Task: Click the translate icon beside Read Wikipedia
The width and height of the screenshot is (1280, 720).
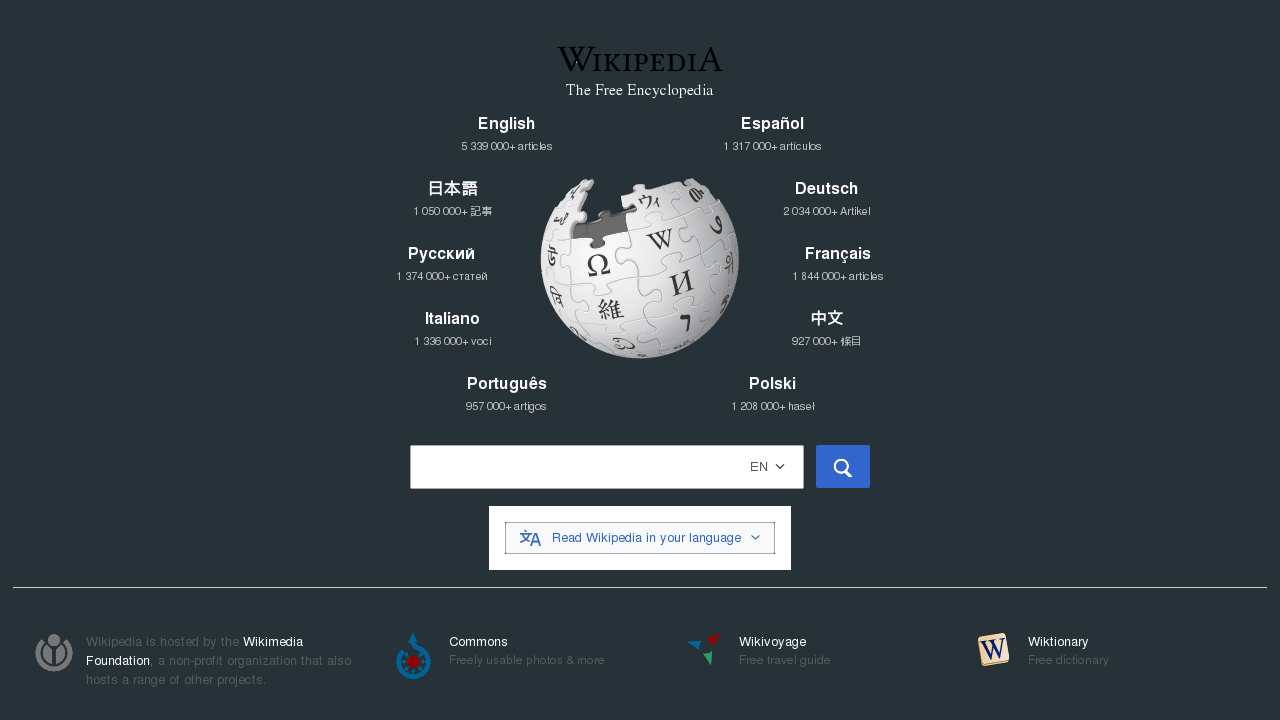Action: [530, 538]
